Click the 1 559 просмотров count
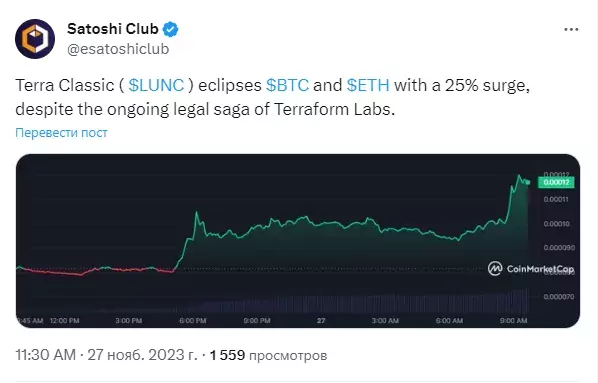Image resolution: width=598 pixels, height=383 pixels. pos(268,355)
